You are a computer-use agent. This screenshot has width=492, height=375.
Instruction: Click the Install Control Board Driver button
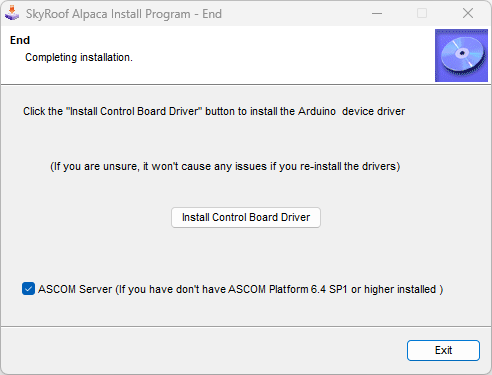[x=246, y=218]
